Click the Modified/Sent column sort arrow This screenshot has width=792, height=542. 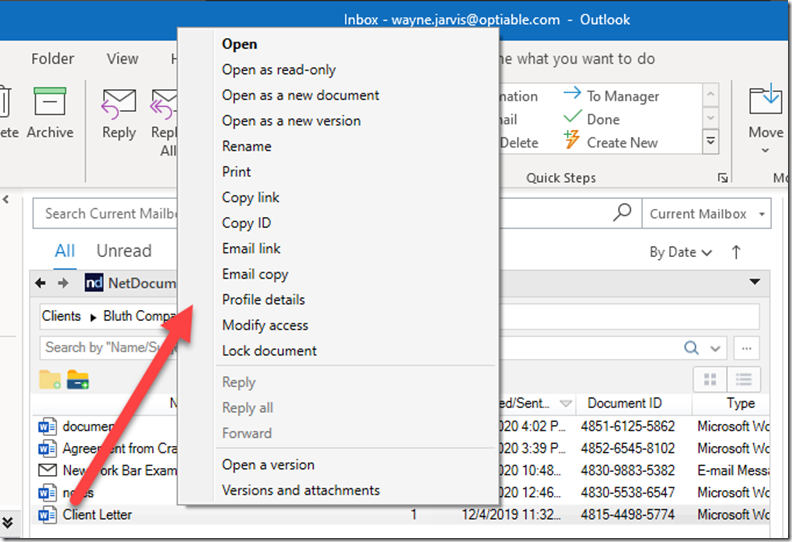[566, 403]
